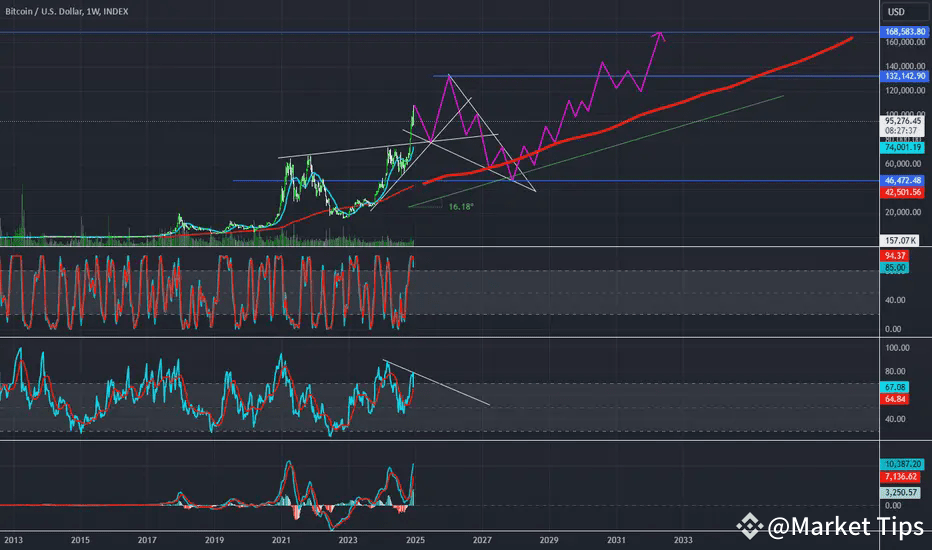The width and height of the screenshot is (932, 550).
Task: Click the 64.84 RSI value label
Action: coord(895,399)
